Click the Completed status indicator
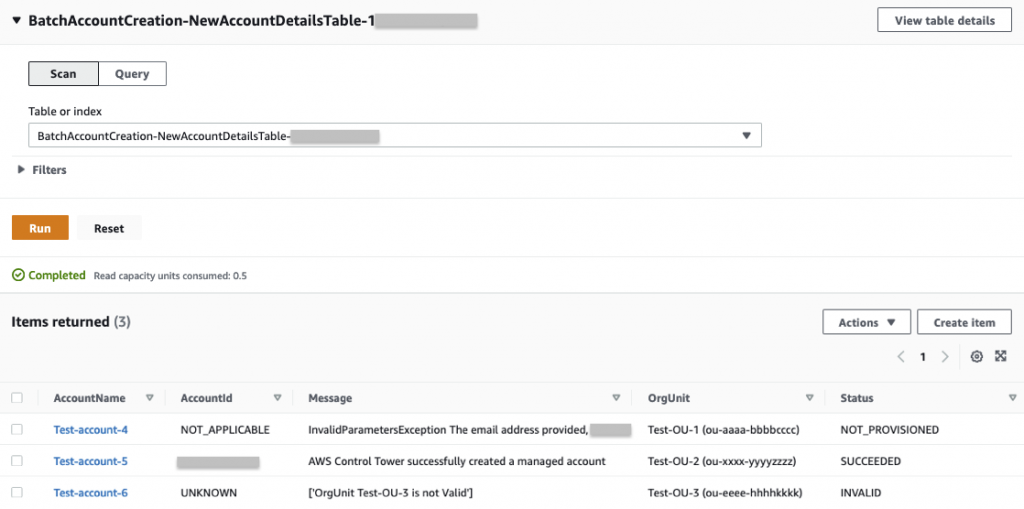Viewport: 1024px width, 509px height. [x=49, y=275]
